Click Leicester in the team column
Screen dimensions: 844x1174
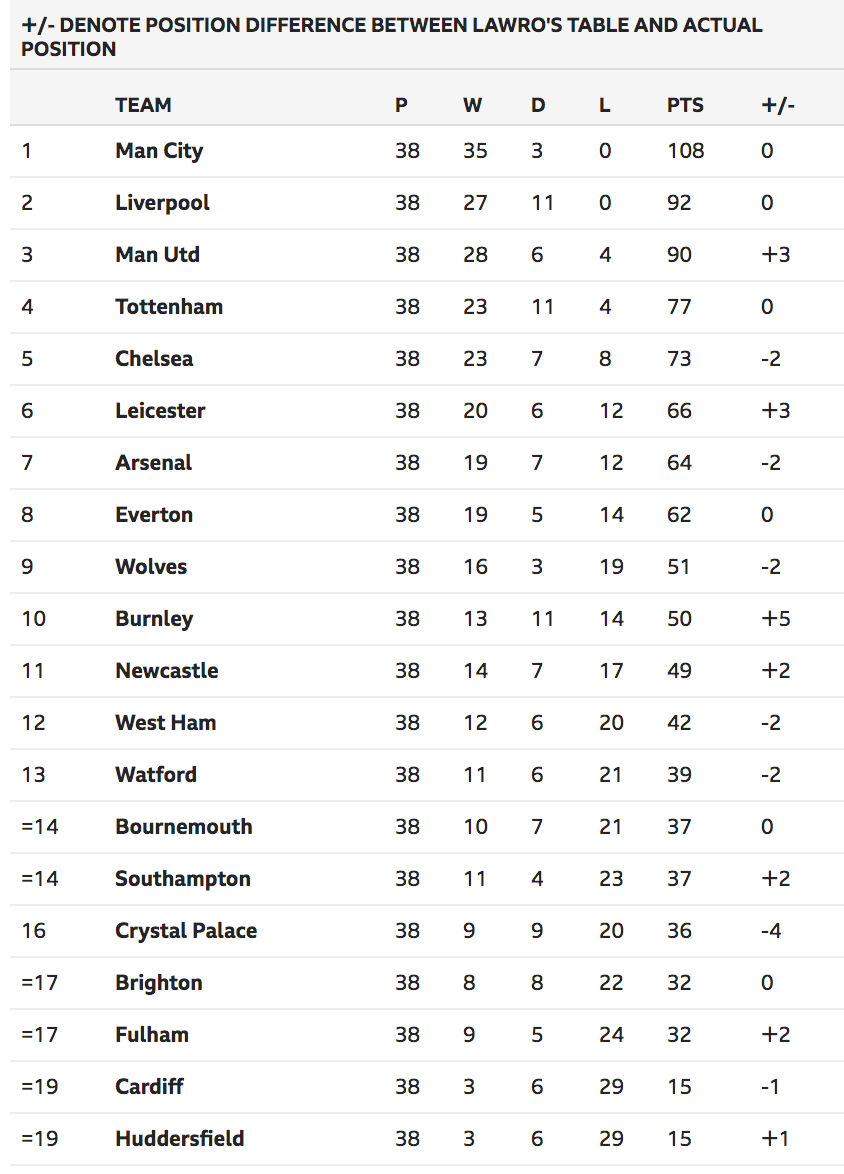coord(160,411)
